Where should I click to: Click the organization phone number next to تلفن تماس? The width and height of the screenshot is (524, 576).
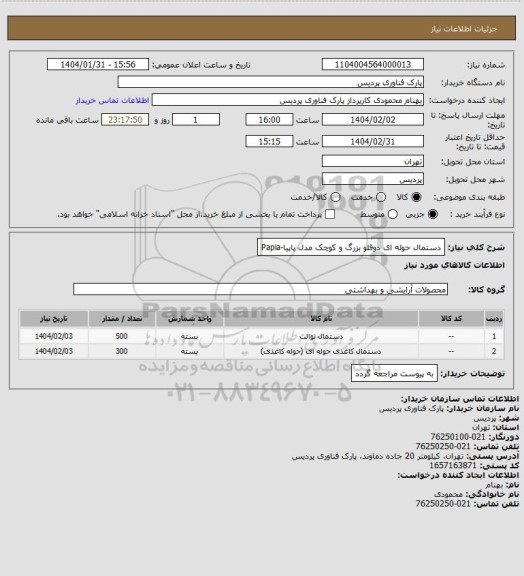point(443,447)
